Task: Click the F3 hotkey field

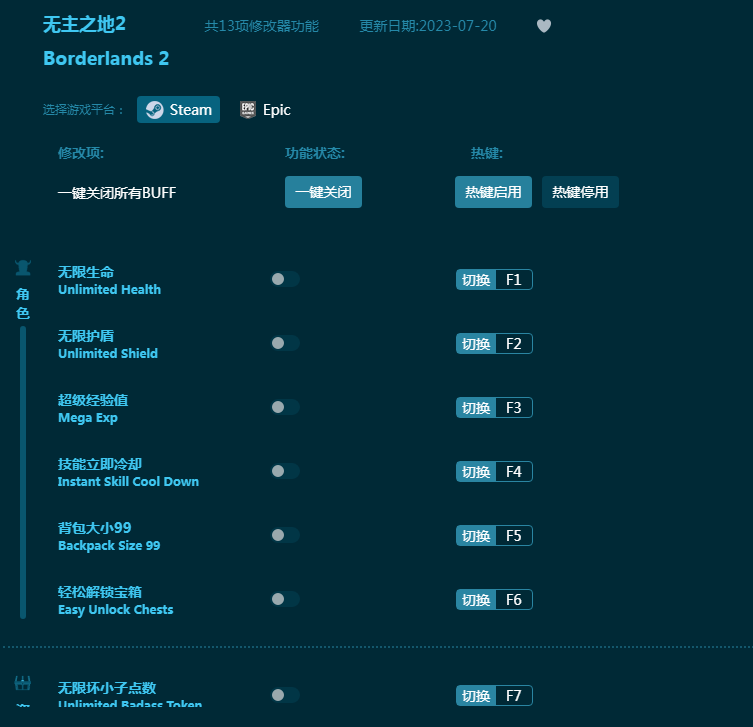Action: pyautogui.click(x=514, y=408)
